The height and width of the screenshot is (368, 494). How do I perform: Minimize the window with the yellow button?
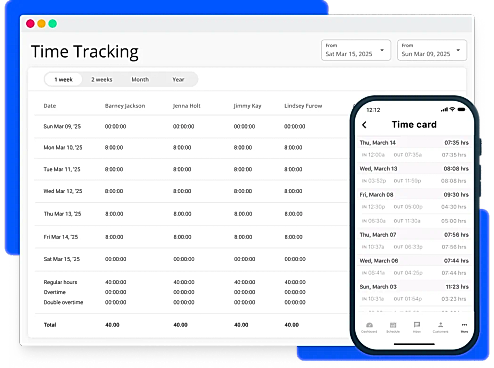(x=41, y=24)
